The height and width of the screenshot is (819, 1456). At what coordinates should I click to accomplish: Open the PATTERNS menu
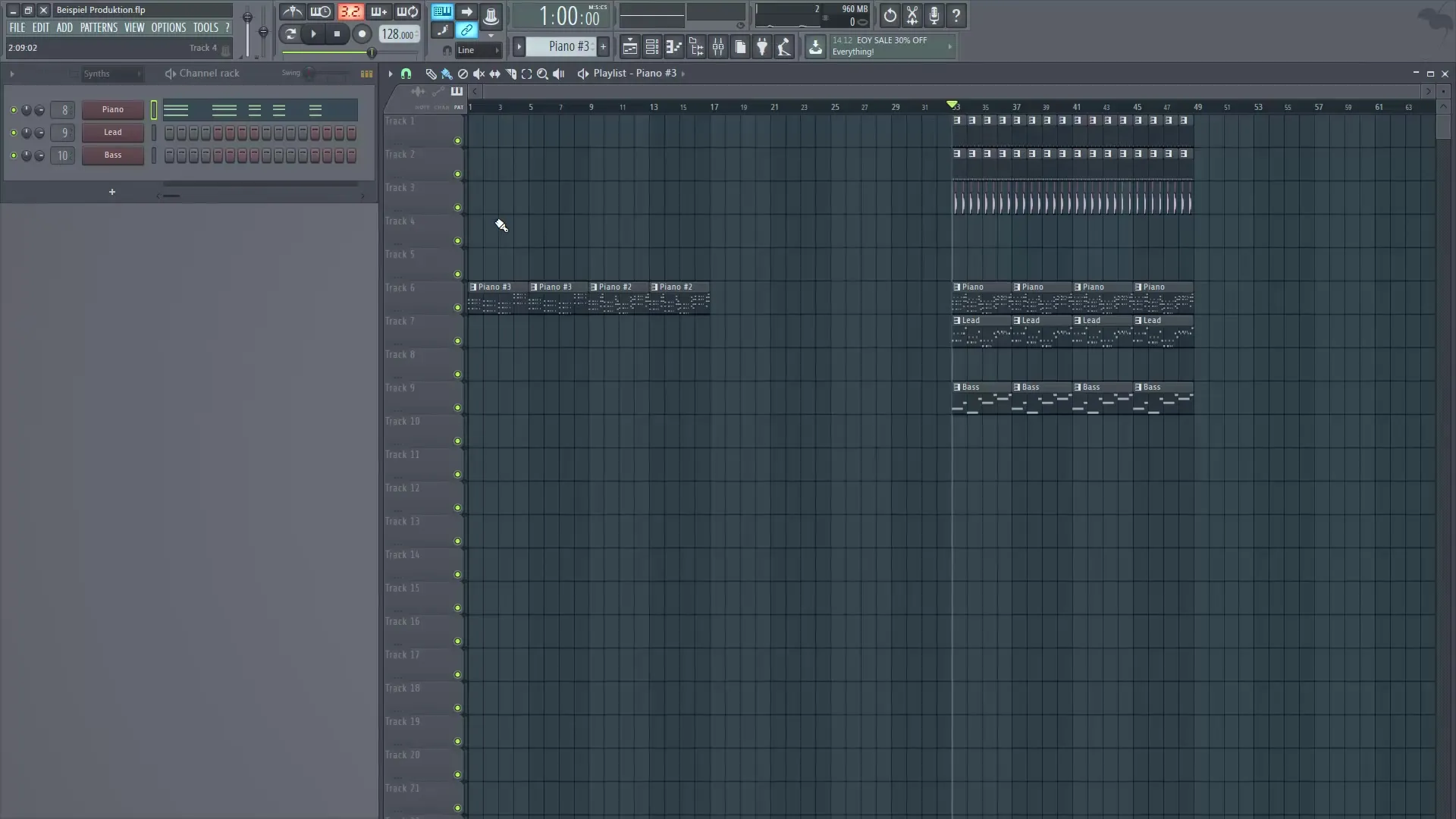[99, 27]
